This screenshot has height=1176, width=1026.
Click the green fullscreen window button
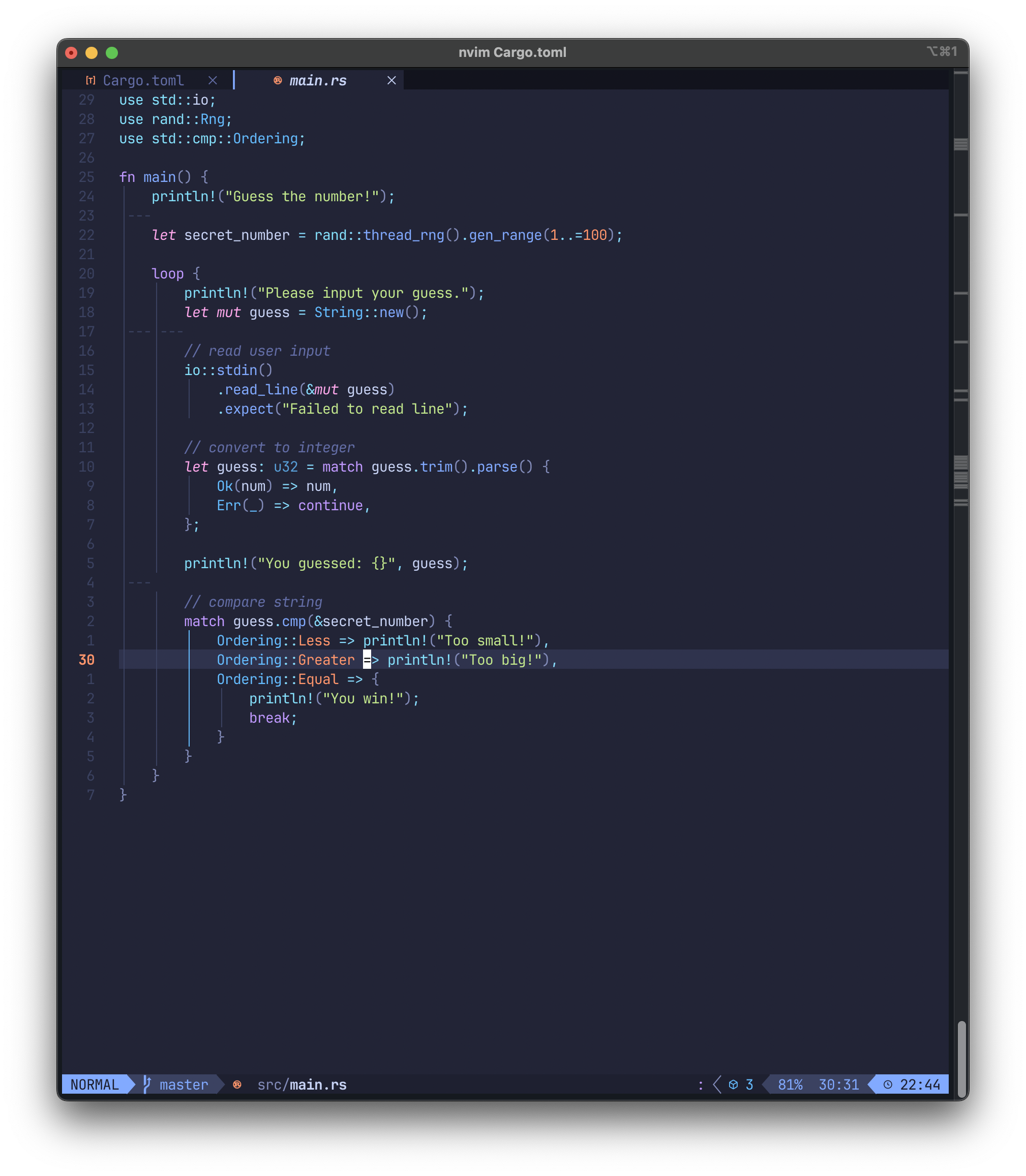(x=112, y=53)
